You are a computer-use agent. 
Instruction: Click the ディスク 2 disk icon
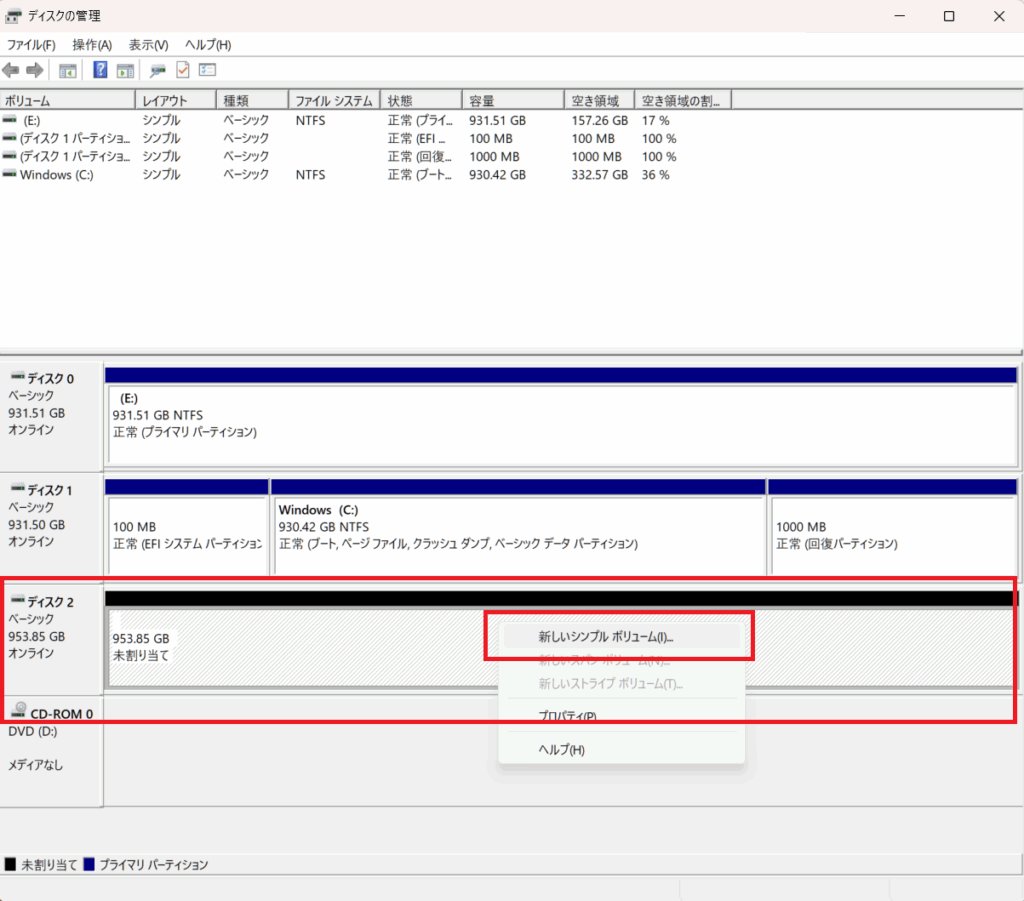(18, 600)
